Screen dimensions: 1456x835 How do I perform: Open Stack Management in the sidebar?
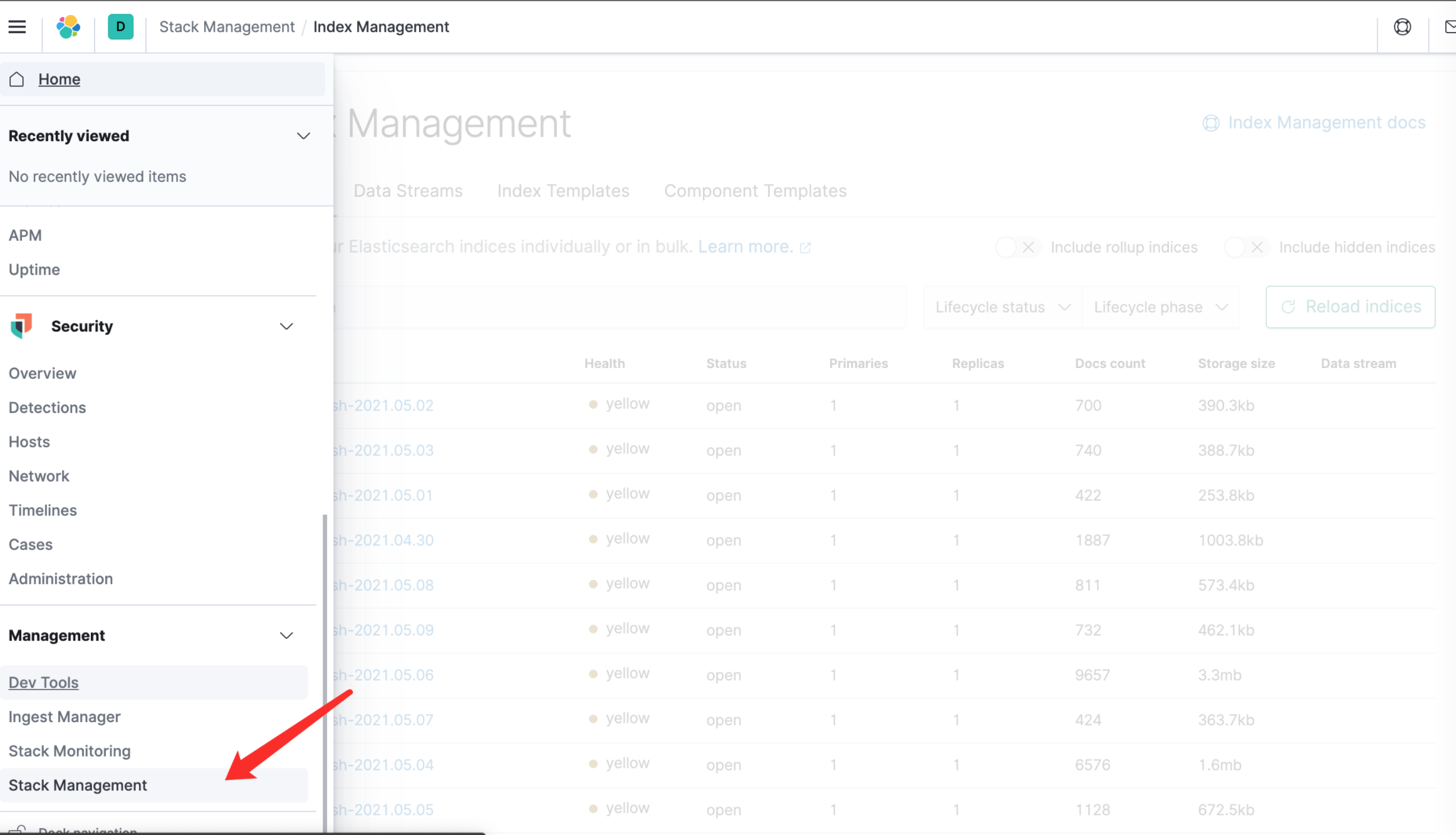(78, 785)
